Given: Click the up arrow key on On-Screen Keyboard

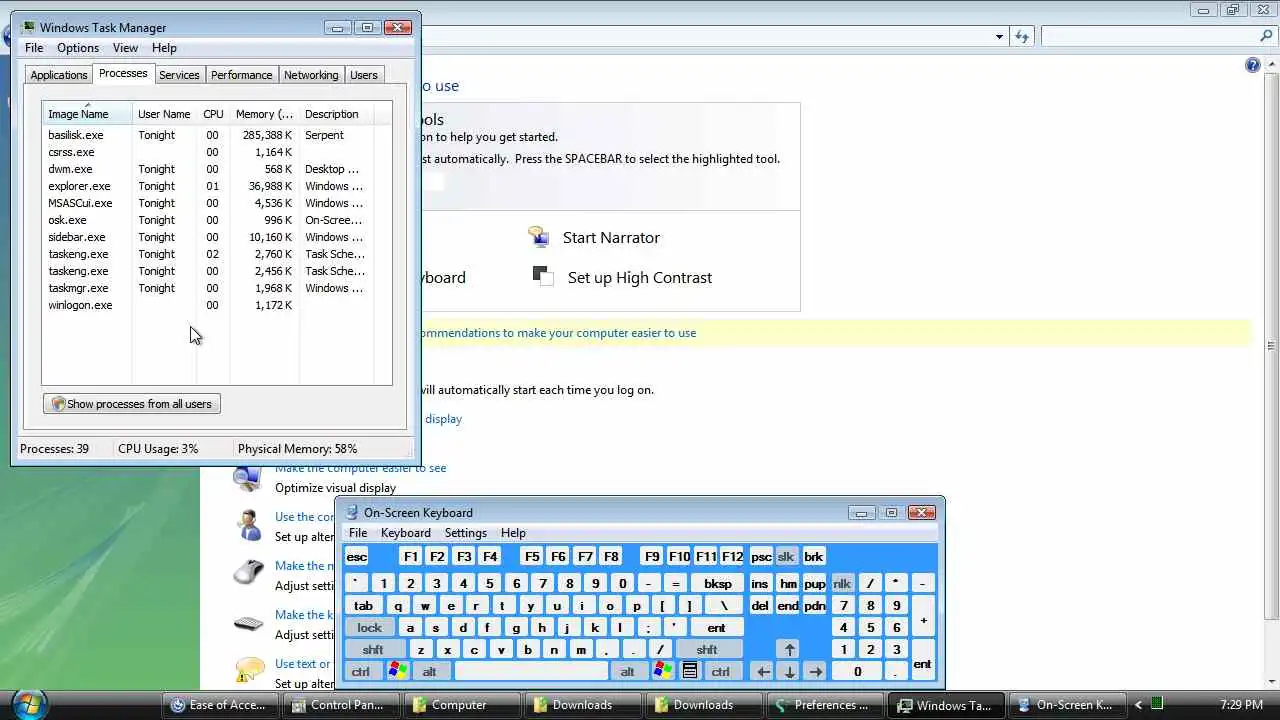Looking at the screenshot, I should coord(790,650).
